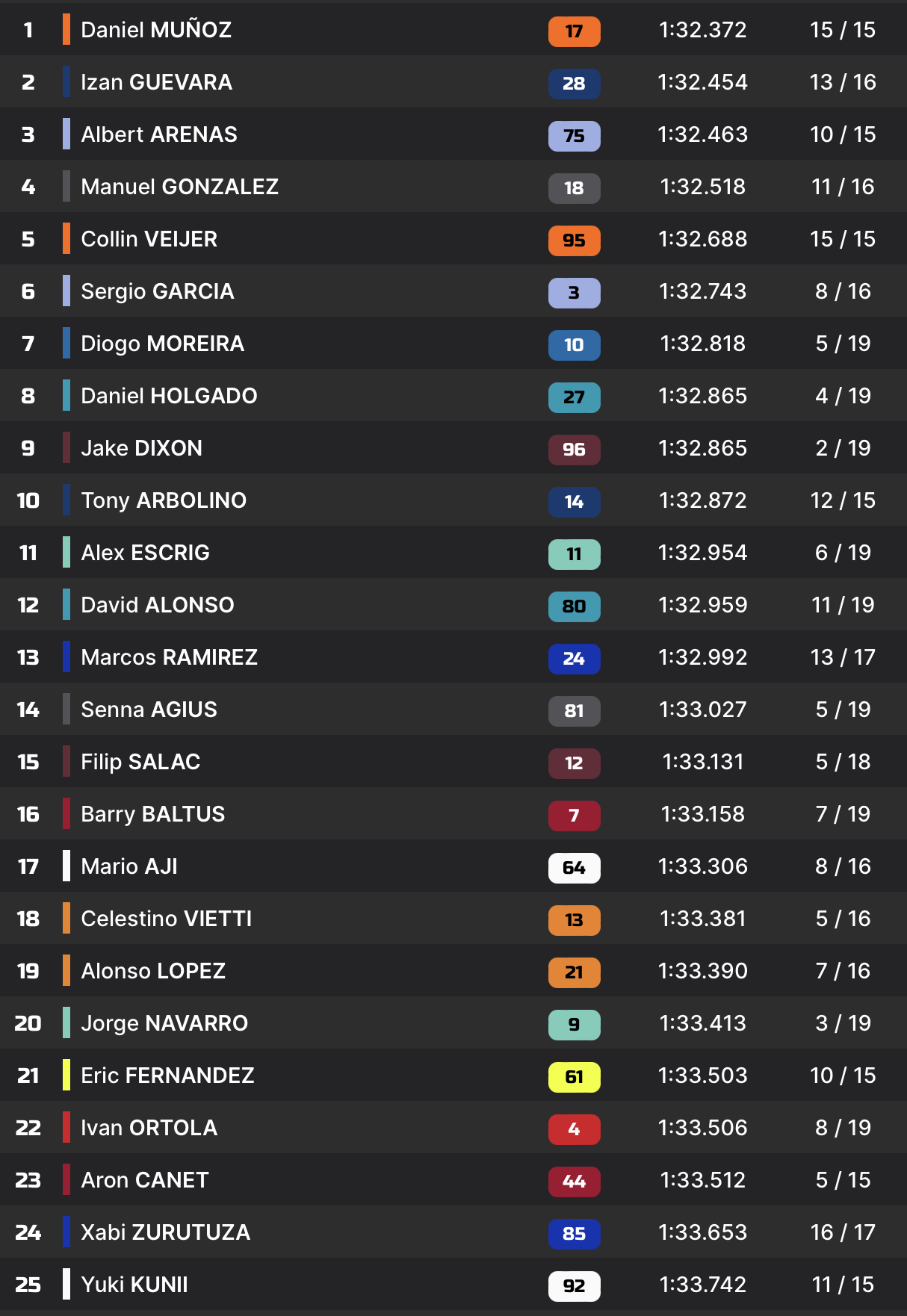Open Daniel MUÑOZ rider entry

(156, 30)
